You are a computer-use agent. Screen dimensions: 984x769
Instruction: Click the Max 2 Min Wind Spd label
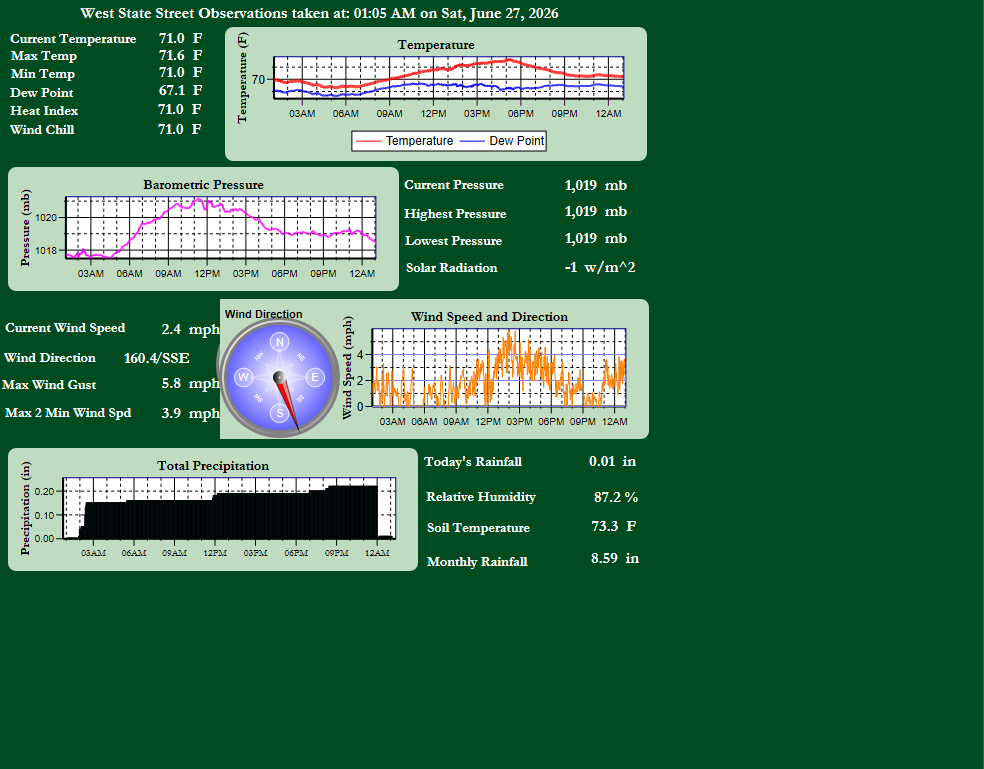68,413
